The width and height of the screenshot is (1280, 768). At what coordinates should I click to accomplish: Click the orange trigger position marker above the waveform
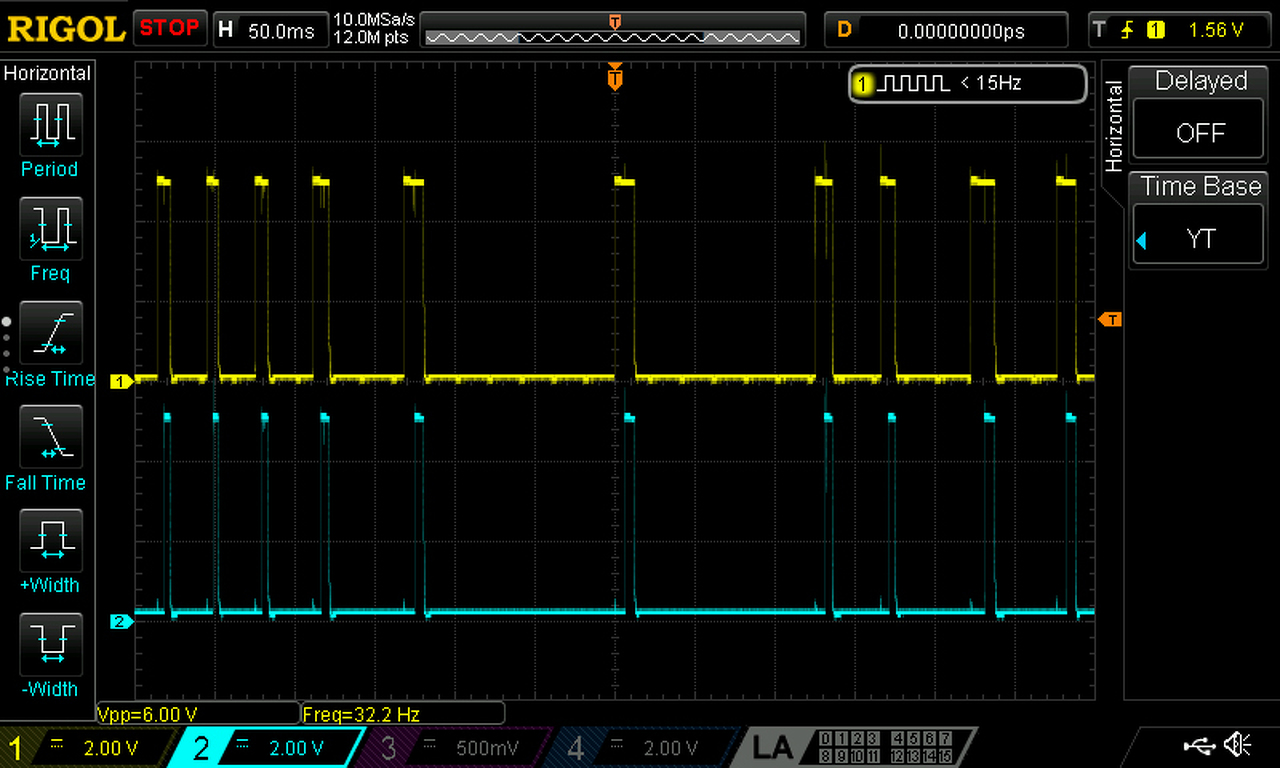[615, 77]
